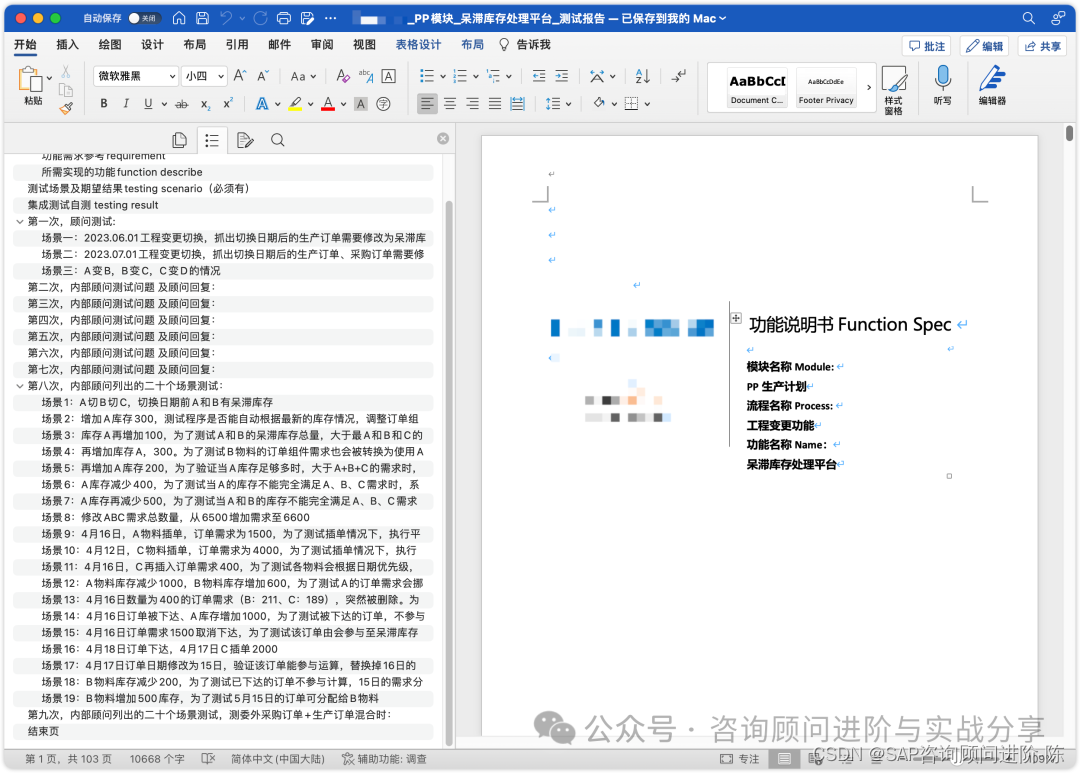Open the title bar overflow menu

point(331,19)
